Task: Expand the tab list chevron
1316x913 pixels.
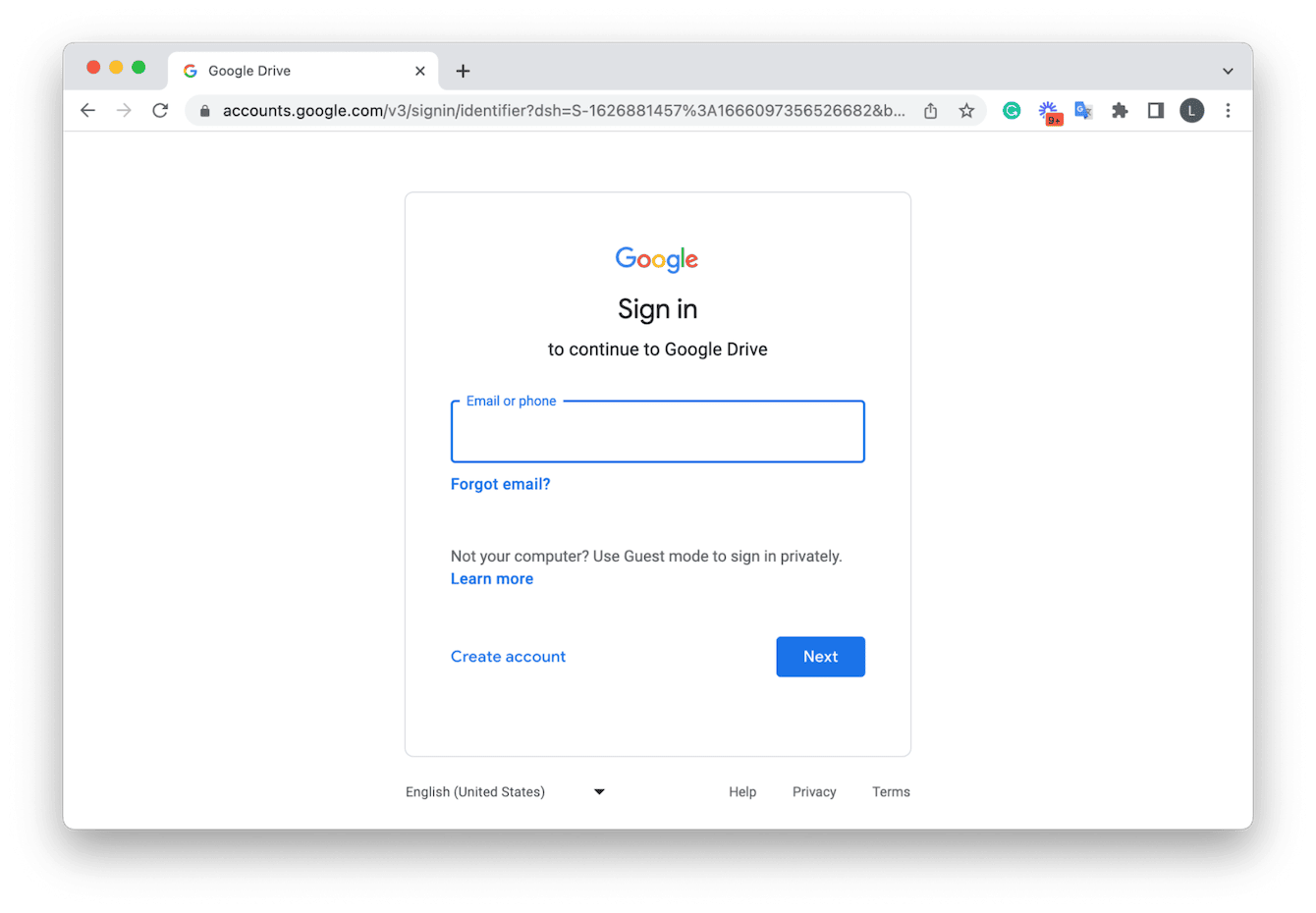Action: [1228, 70]
